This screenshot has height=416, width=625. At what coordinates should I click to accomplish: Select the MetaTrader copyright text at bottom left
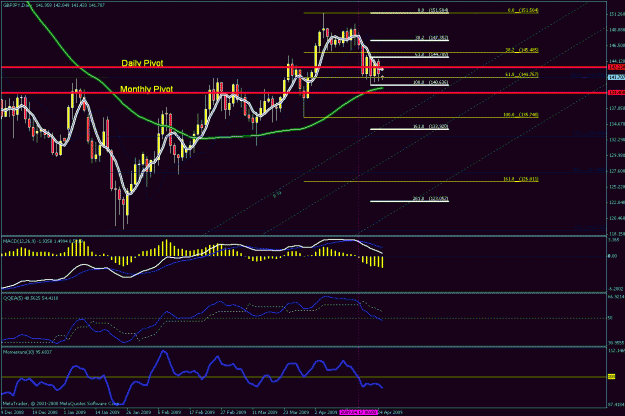click(x=59, y=404)
